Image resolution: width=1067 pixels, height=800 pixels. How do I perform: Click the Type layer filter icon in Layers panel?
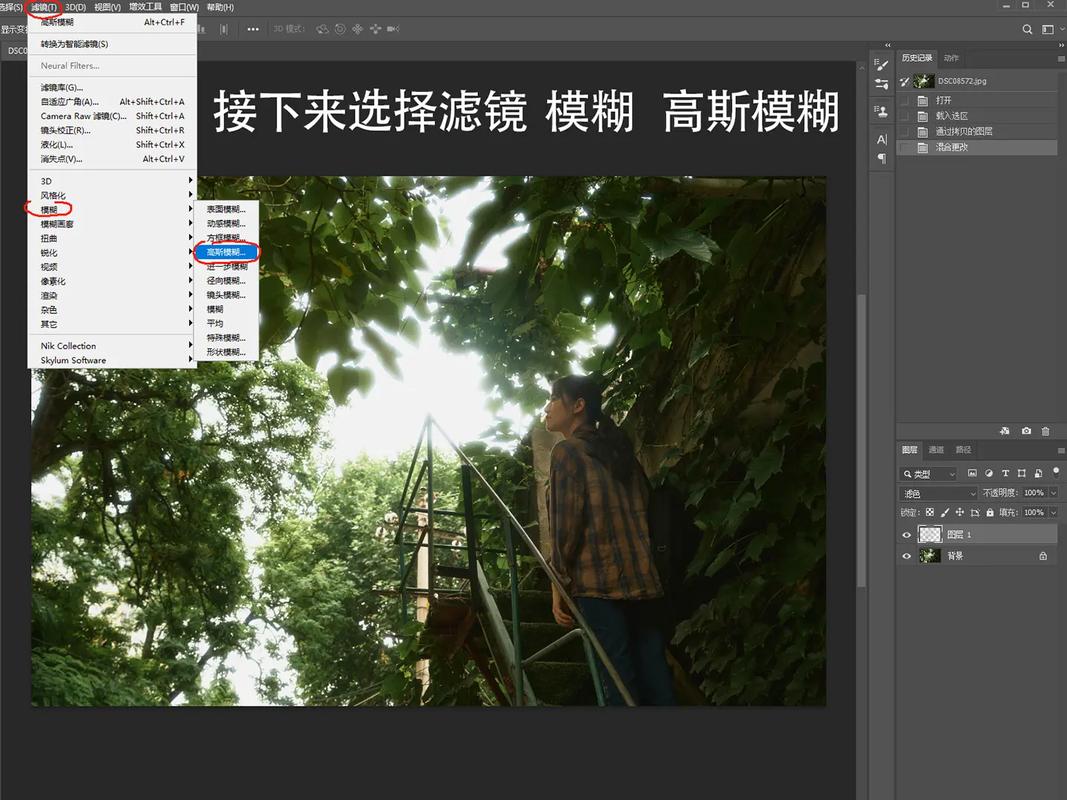(x=1005, y=473)
